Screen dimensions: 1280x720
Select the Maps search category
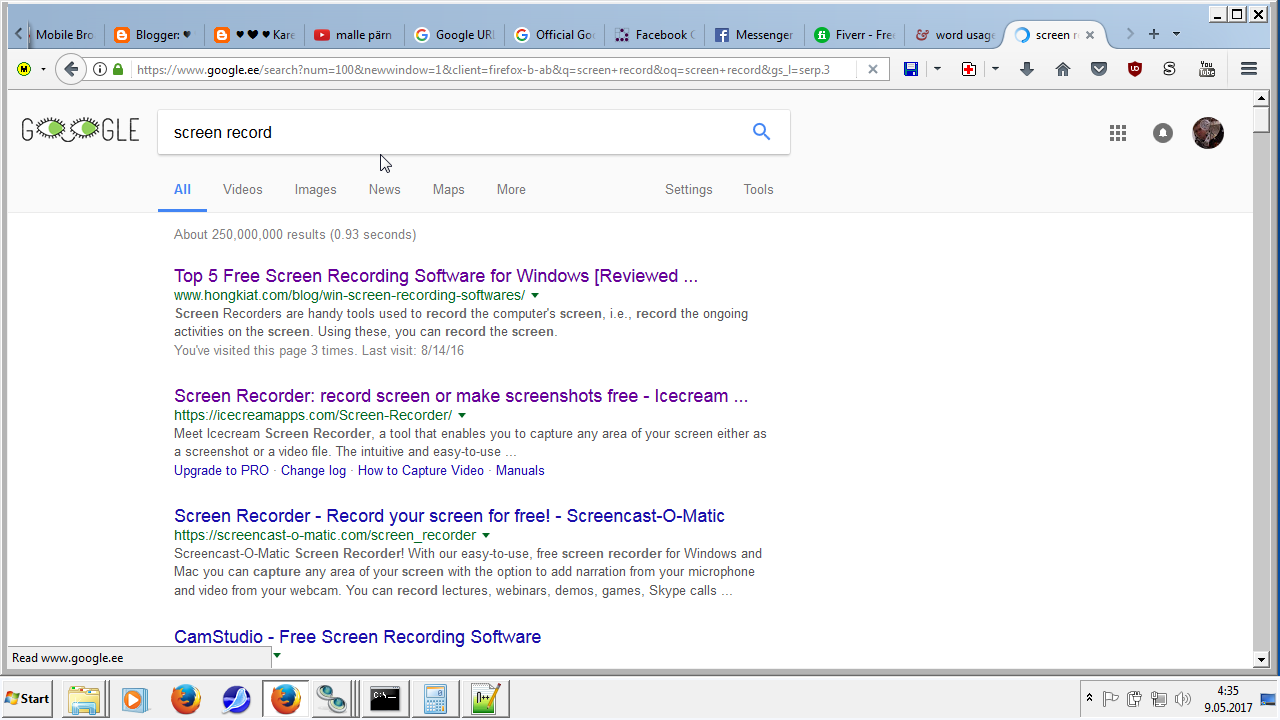pos(448,189)
